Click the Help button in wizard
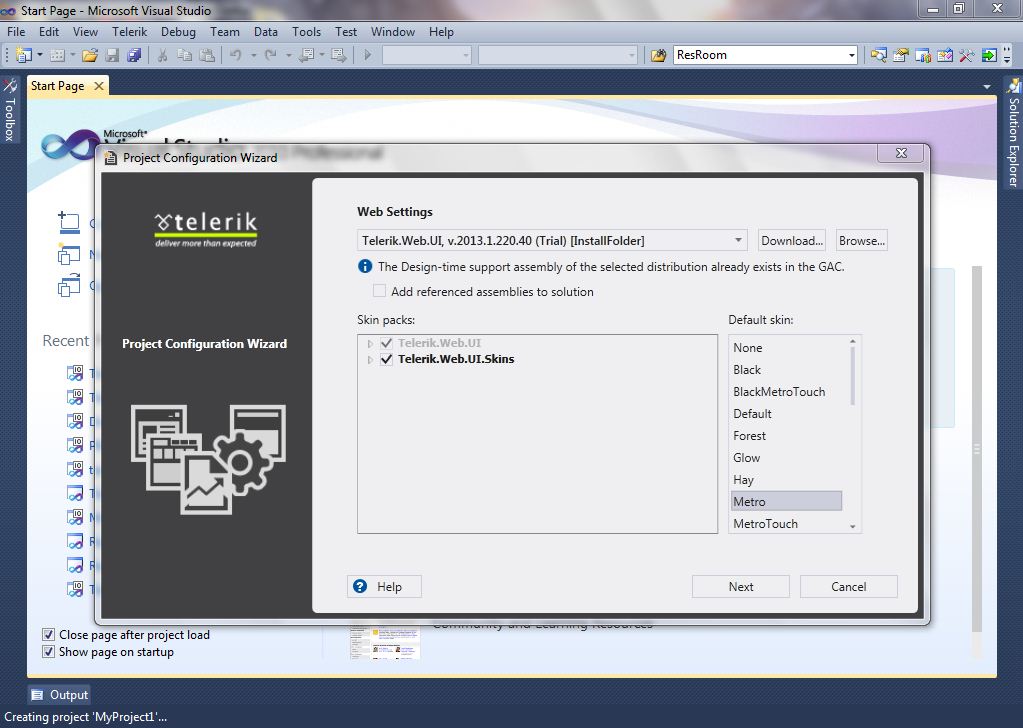1023x728 pixels. pos(384,586)
